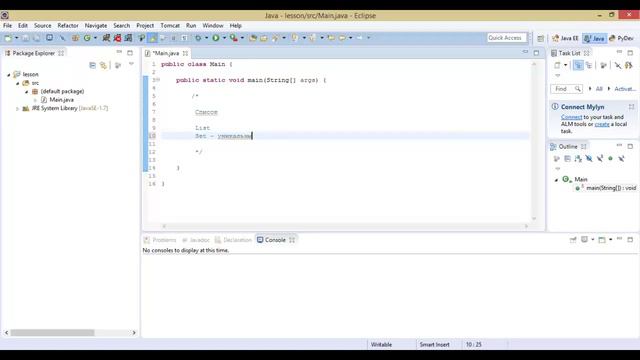Screen dimensions: 640x360
Task: Click the Debug bug icon in toolbar
Action: [x=198, y=38]
